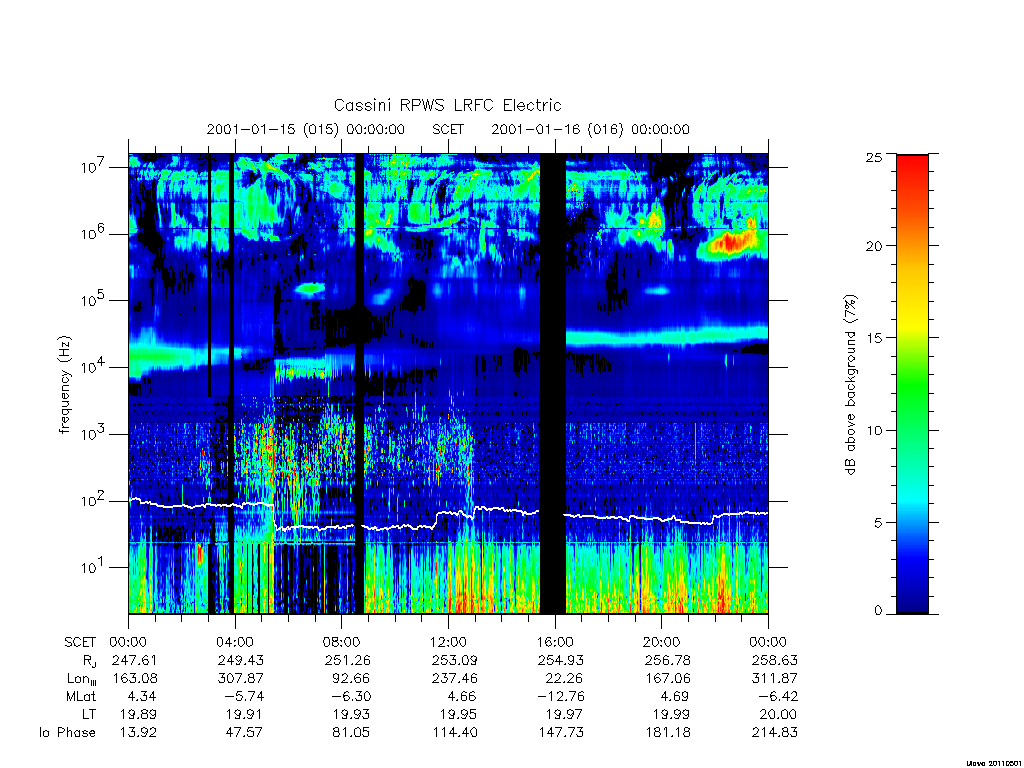Image resolution: width=1024 pixels, height=768 pixels.
Task: Click the R_J value 258.63
Action: click(775, 660)
